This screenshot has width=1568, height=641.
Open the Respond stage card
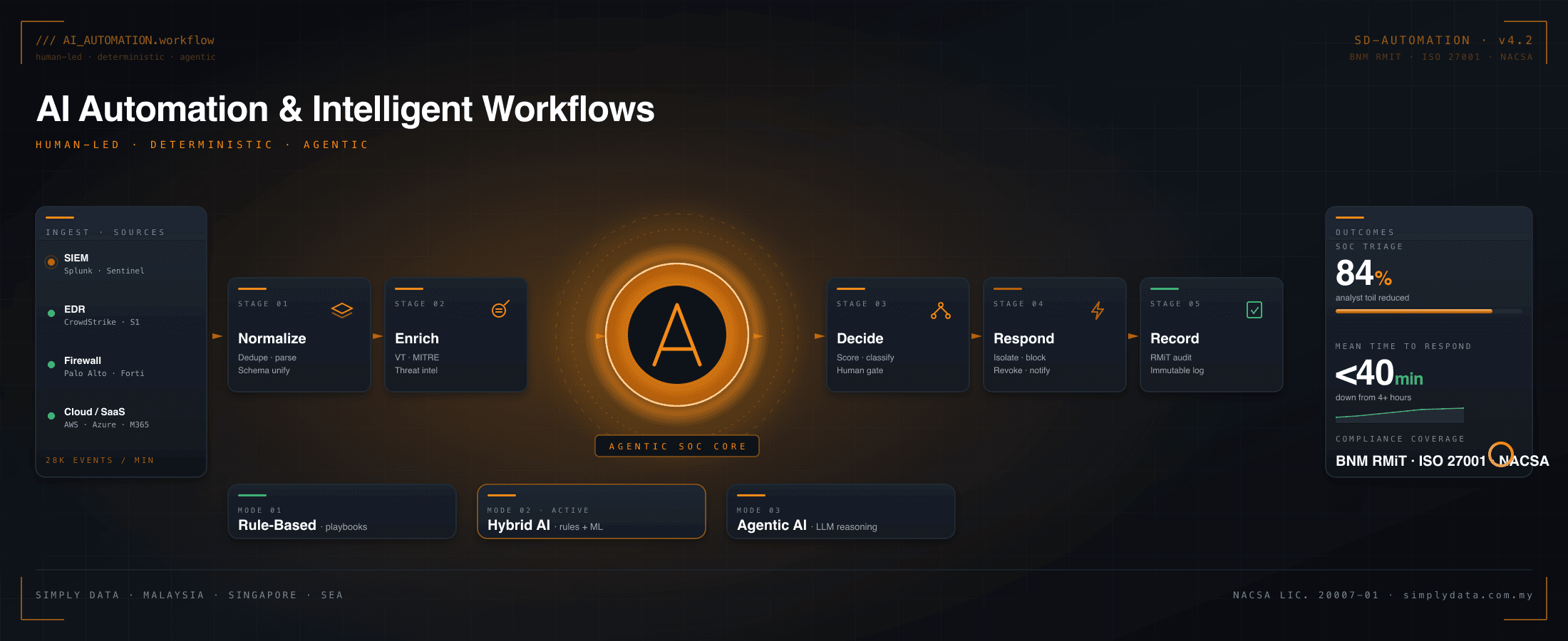point(1055,335)
